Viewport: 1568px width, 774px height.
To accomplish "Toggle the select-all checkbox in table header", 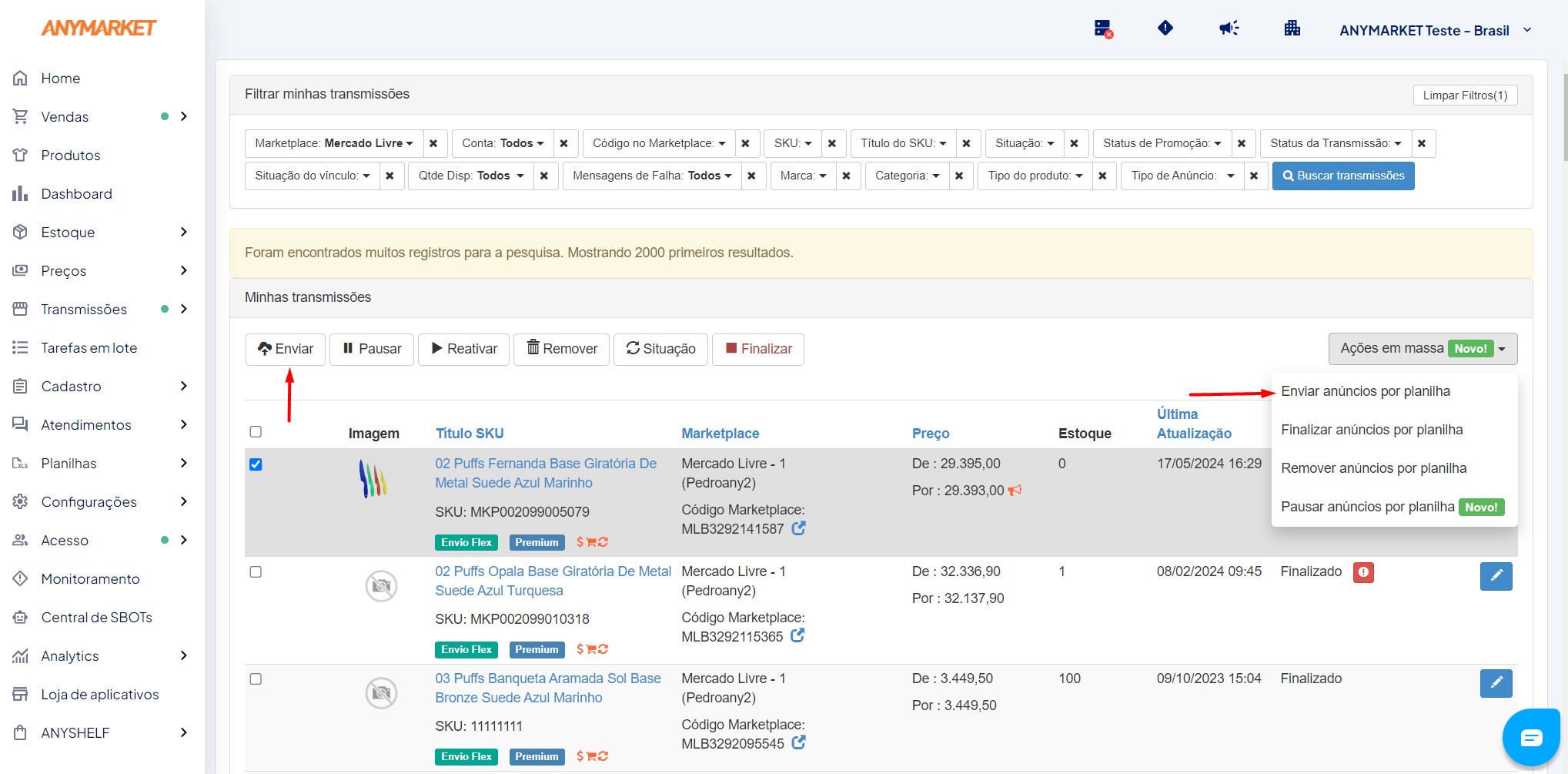I will (256, 432).
